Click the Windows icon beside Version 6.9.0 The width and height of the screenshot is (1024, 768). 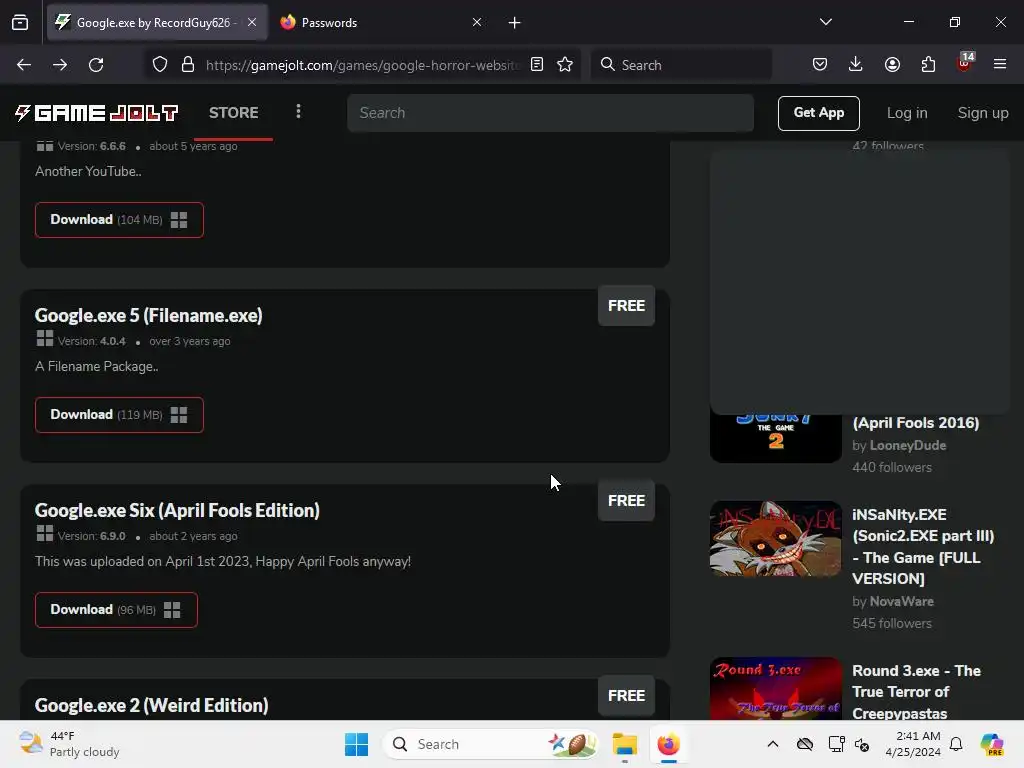pos(45,534)
